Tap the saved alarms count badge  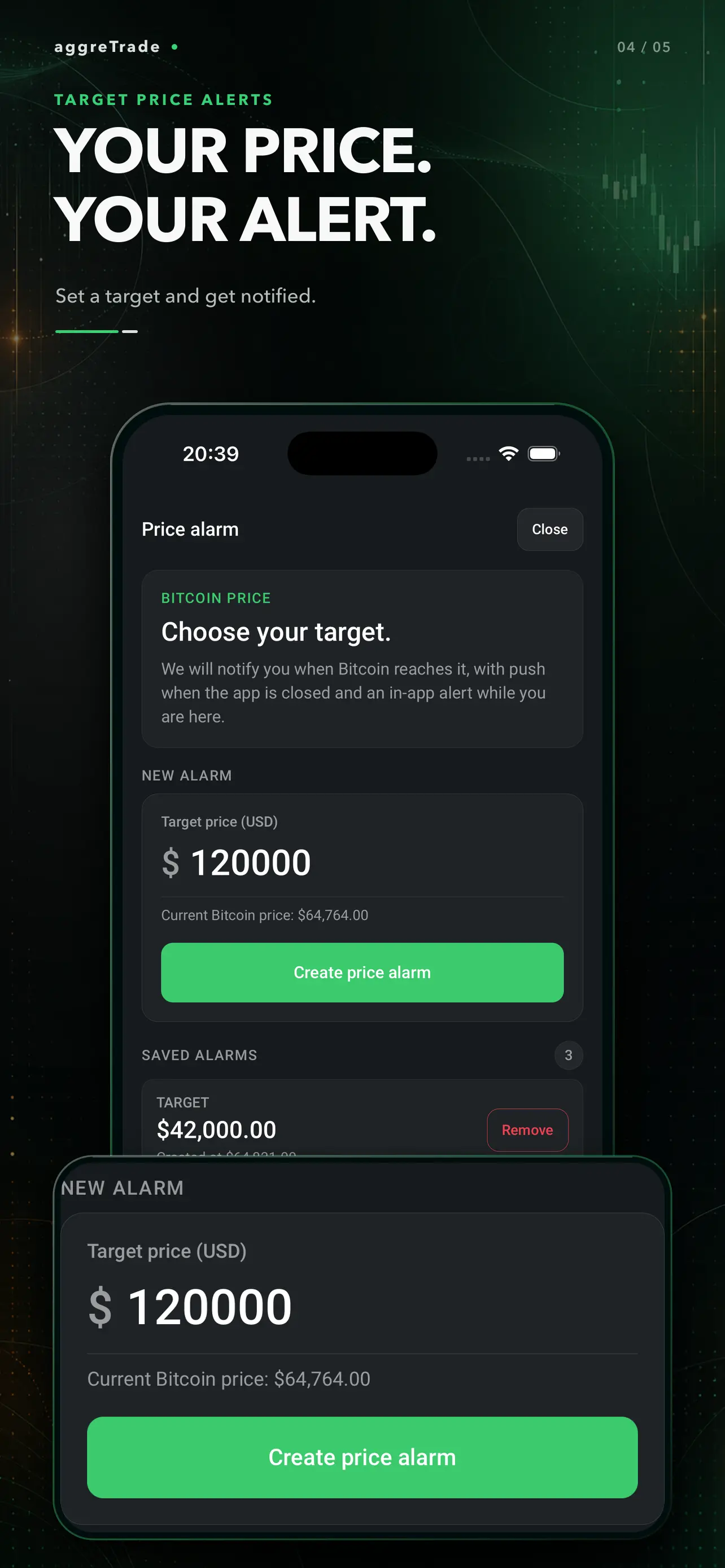[x=568, y=1055]
